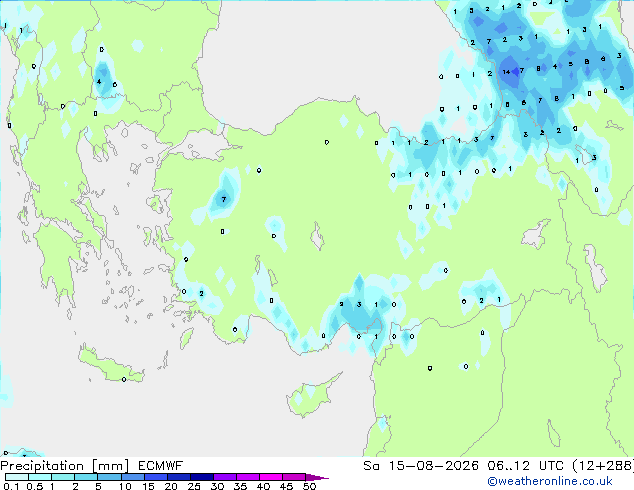
Task: Pick the darkest navy 25–30 mm legend swatch
Action: (202, 477)
